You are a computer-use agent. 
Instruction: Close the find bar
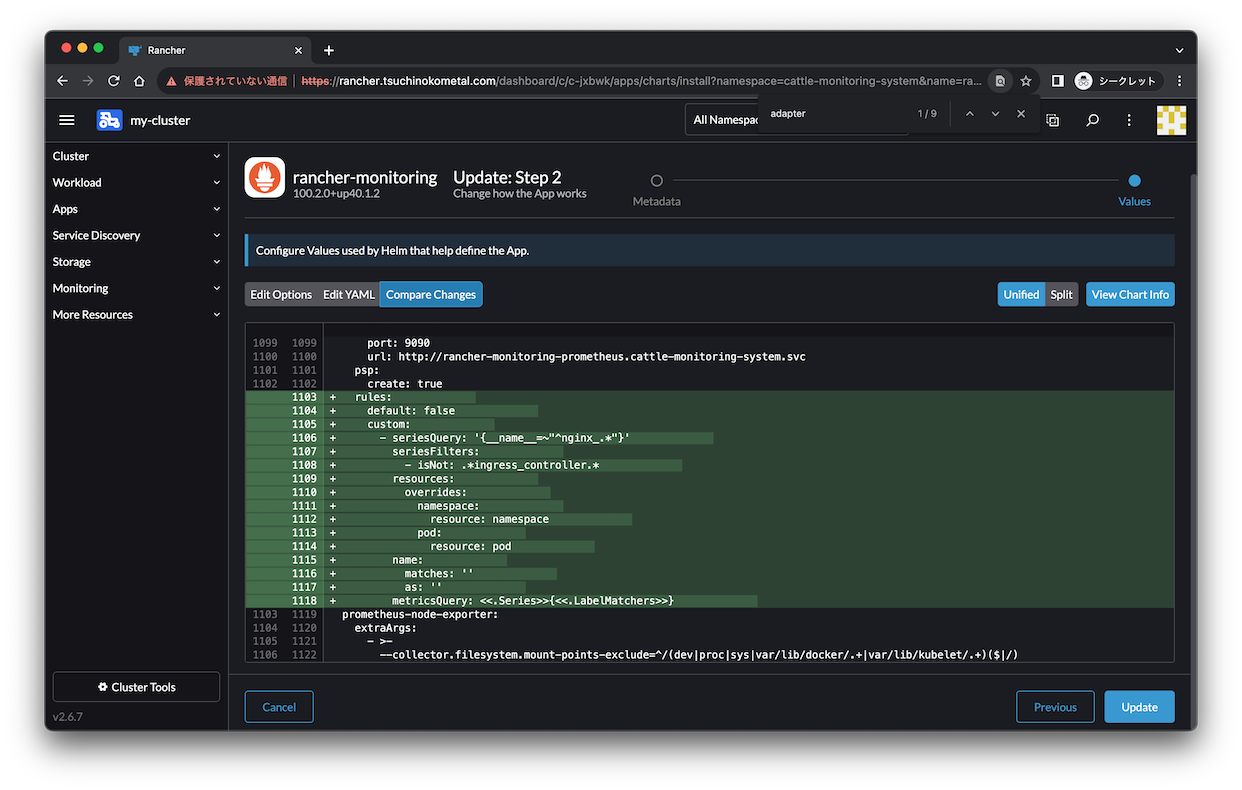[x=1021, y=114]
